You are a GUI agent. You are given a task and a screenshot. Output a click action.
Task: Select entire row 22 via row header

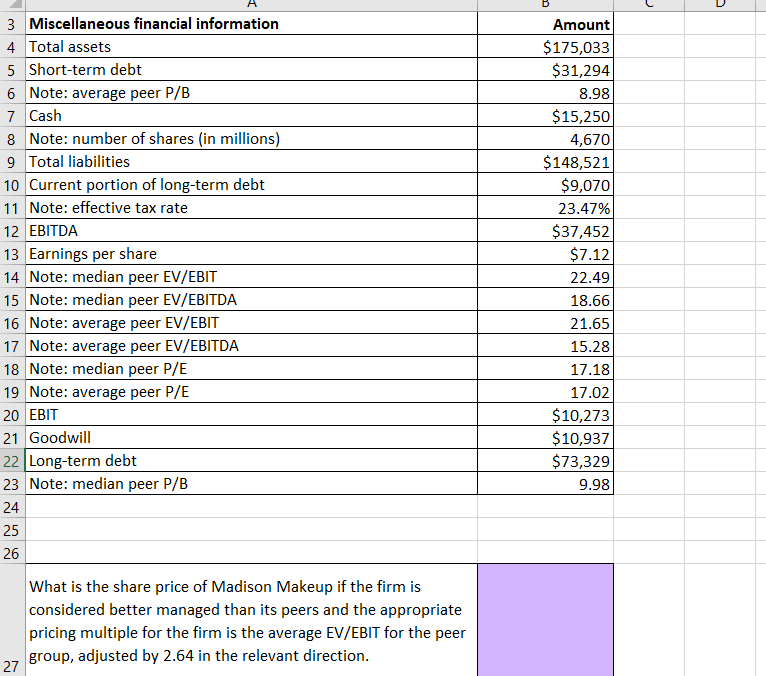click(12, 460)
